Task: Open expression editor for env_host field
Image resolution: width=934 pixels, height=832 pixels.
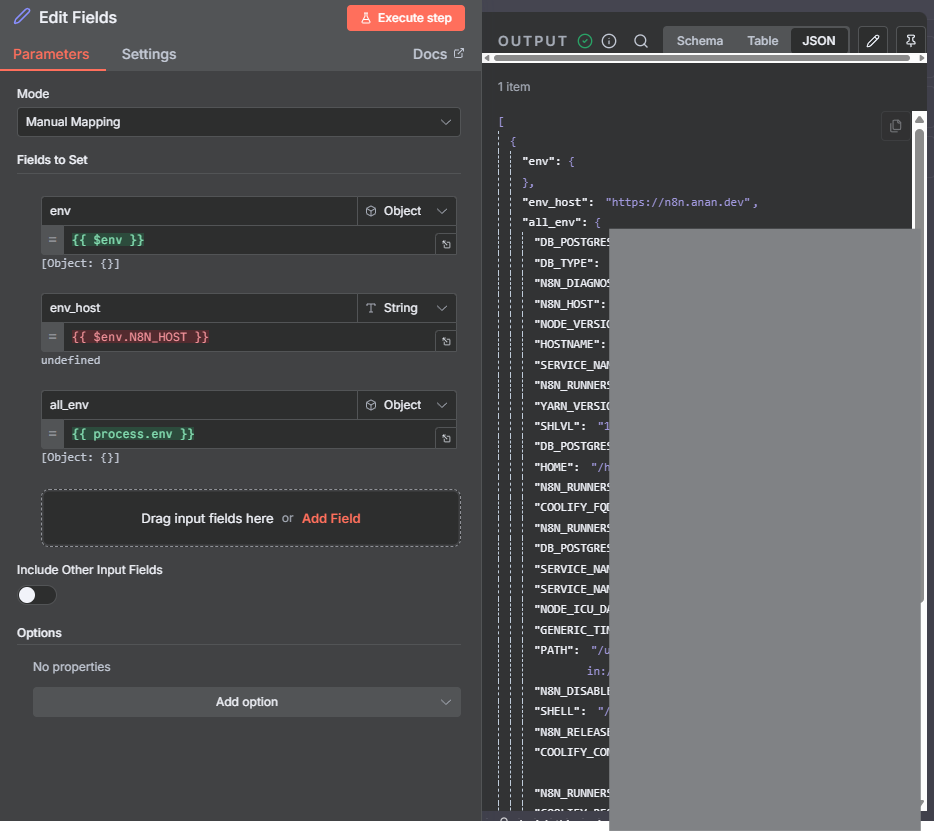Action: pos(446,341)
